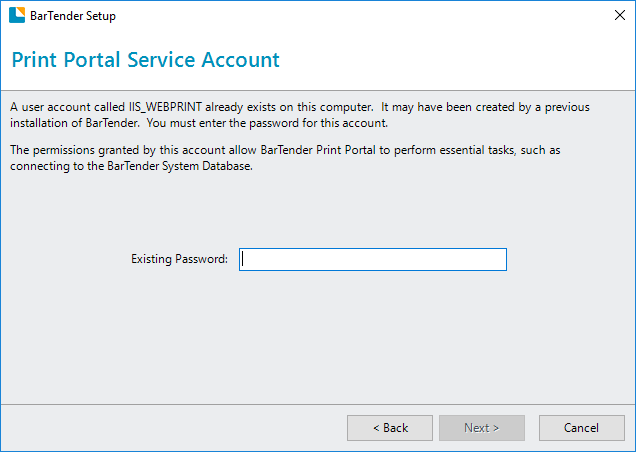Focus the Existing Password input field
636x452 pixels.
[x=373, y=259]
